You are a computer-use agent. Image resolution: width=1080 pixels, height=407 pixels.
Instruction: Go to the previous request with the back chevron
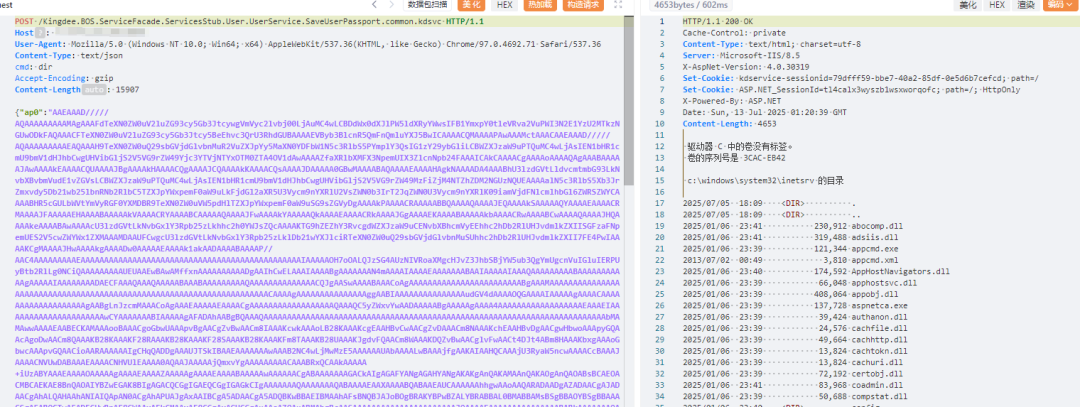click(x=373, y=5)
